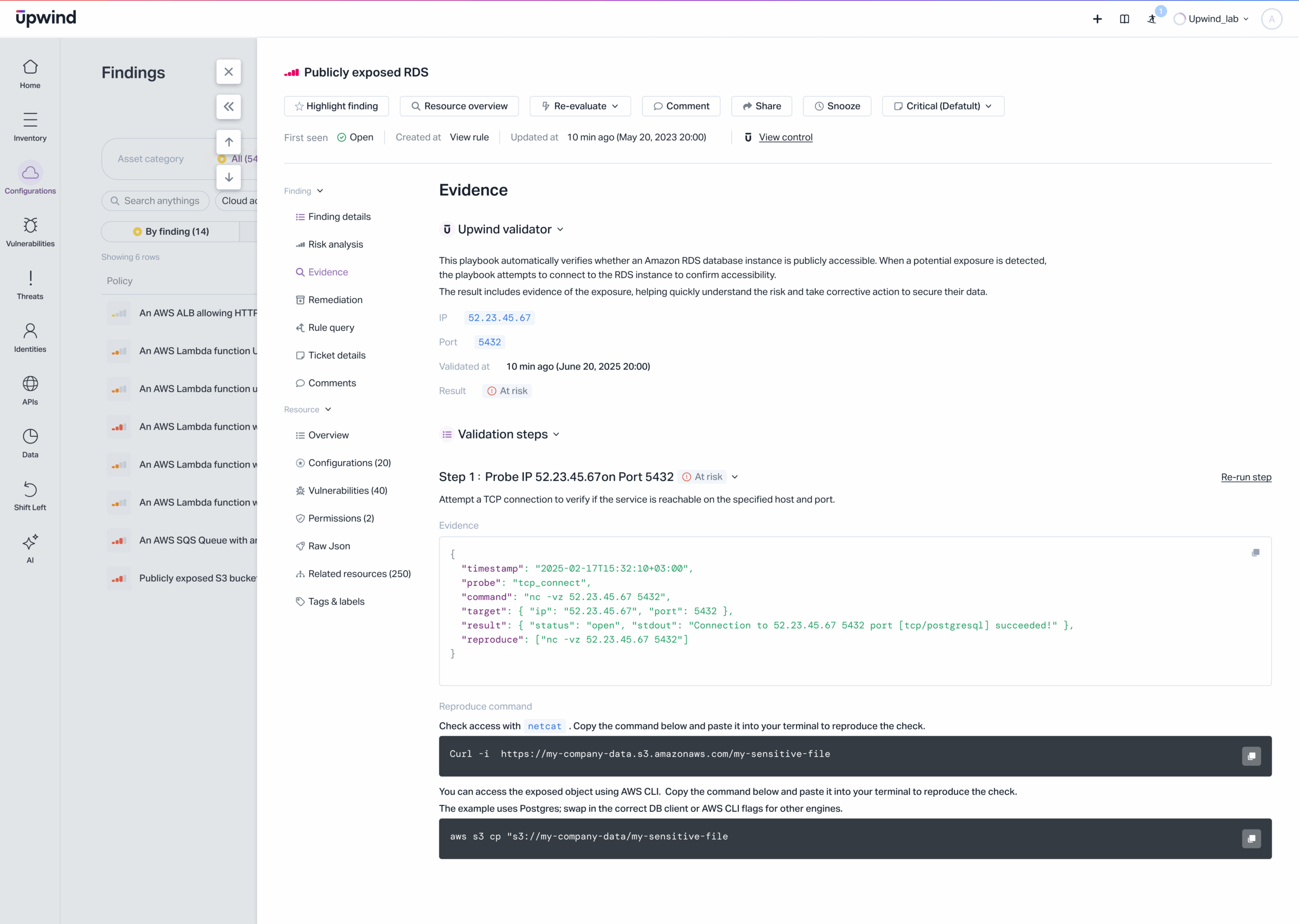Viewport: 1299px width, 924px height.
Task: Copy the evidence JSON block
Action: (1255, 553)
